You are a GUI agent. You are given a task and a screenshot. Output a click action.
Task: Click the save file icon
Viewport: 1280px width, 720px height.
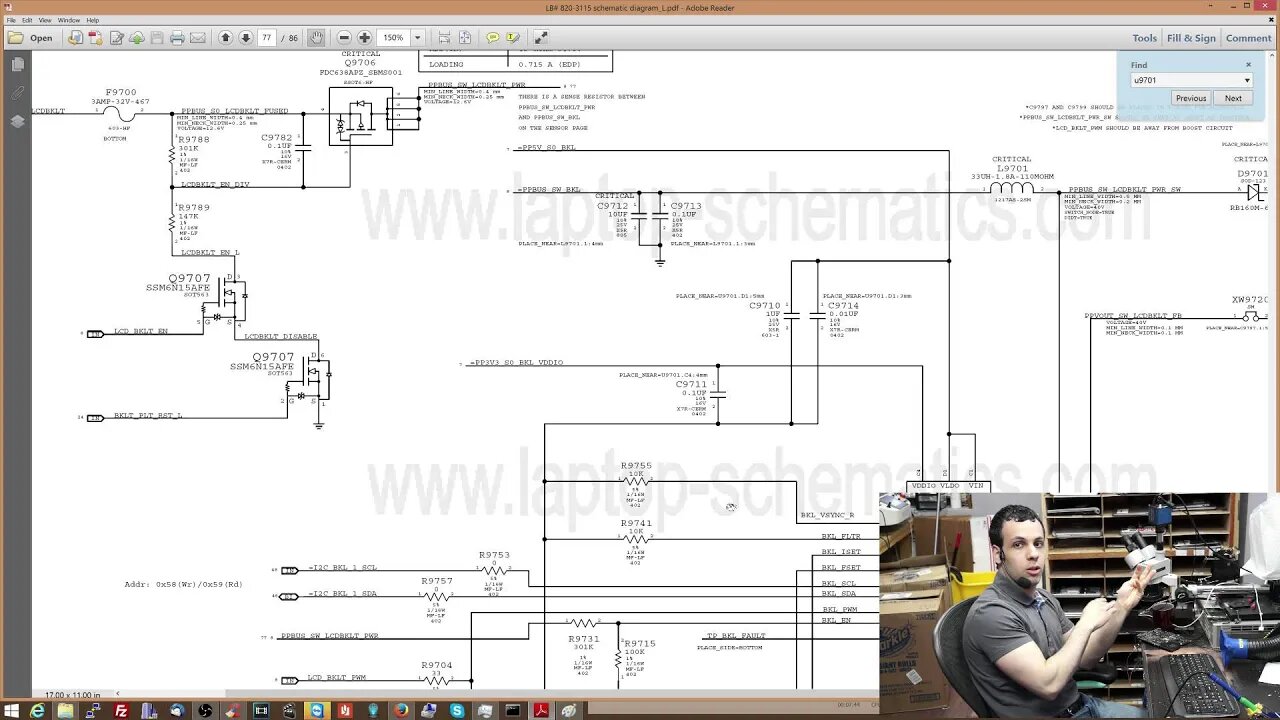pyautogui.click(x=157, y=38)
